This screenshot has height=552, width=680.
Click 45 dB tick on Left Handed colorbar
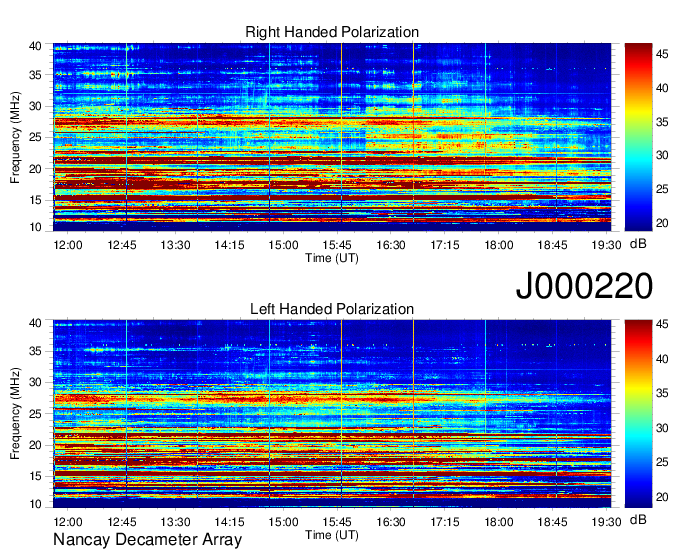click(662, 324)
